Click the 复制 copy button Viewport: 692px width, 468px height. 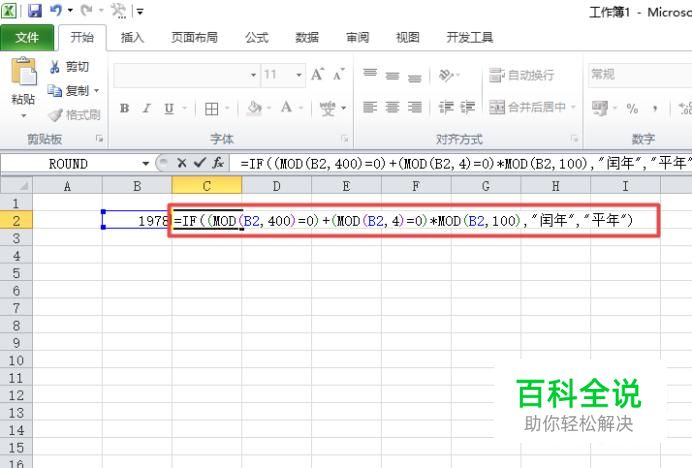pos(68,91)
